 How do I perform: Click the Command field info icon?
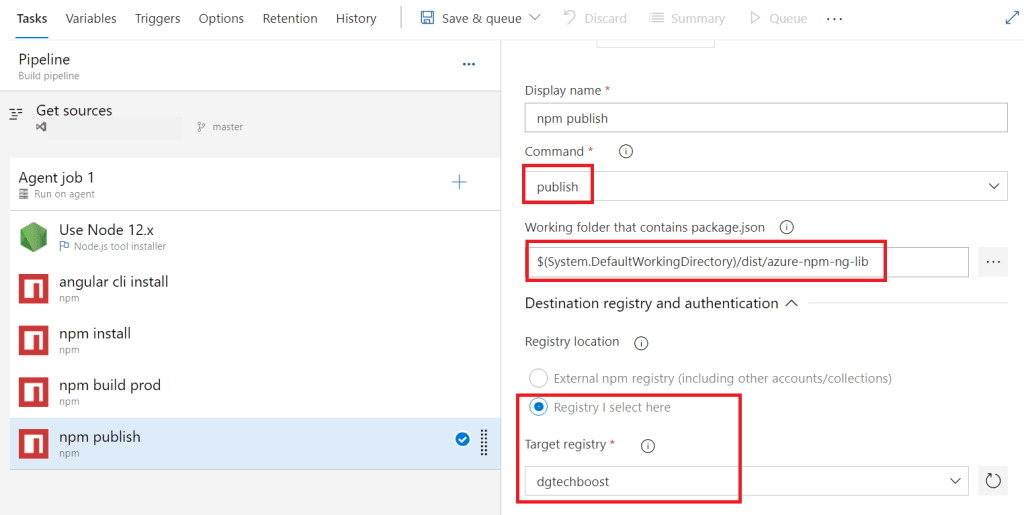click(x=626, y=152)
